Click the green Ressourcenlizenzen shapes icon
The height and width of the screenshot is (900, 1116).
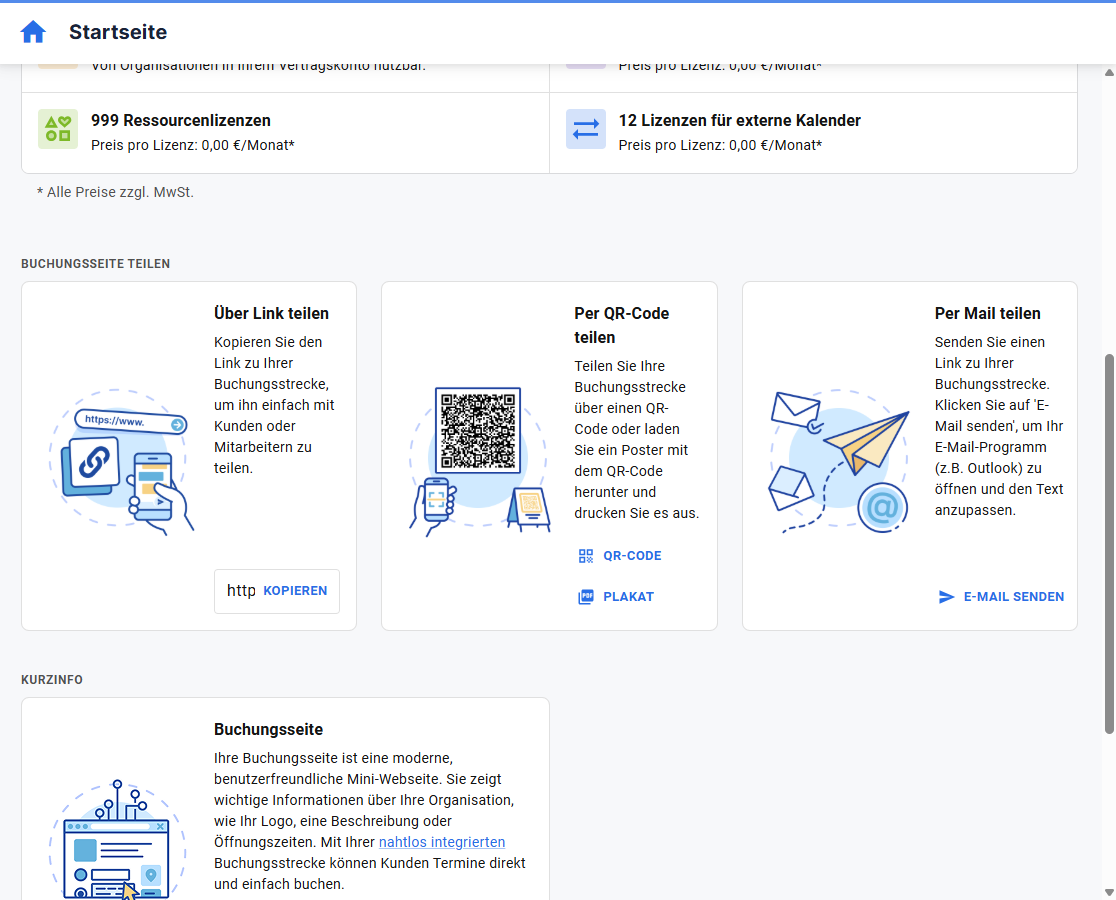coord(58,129)
